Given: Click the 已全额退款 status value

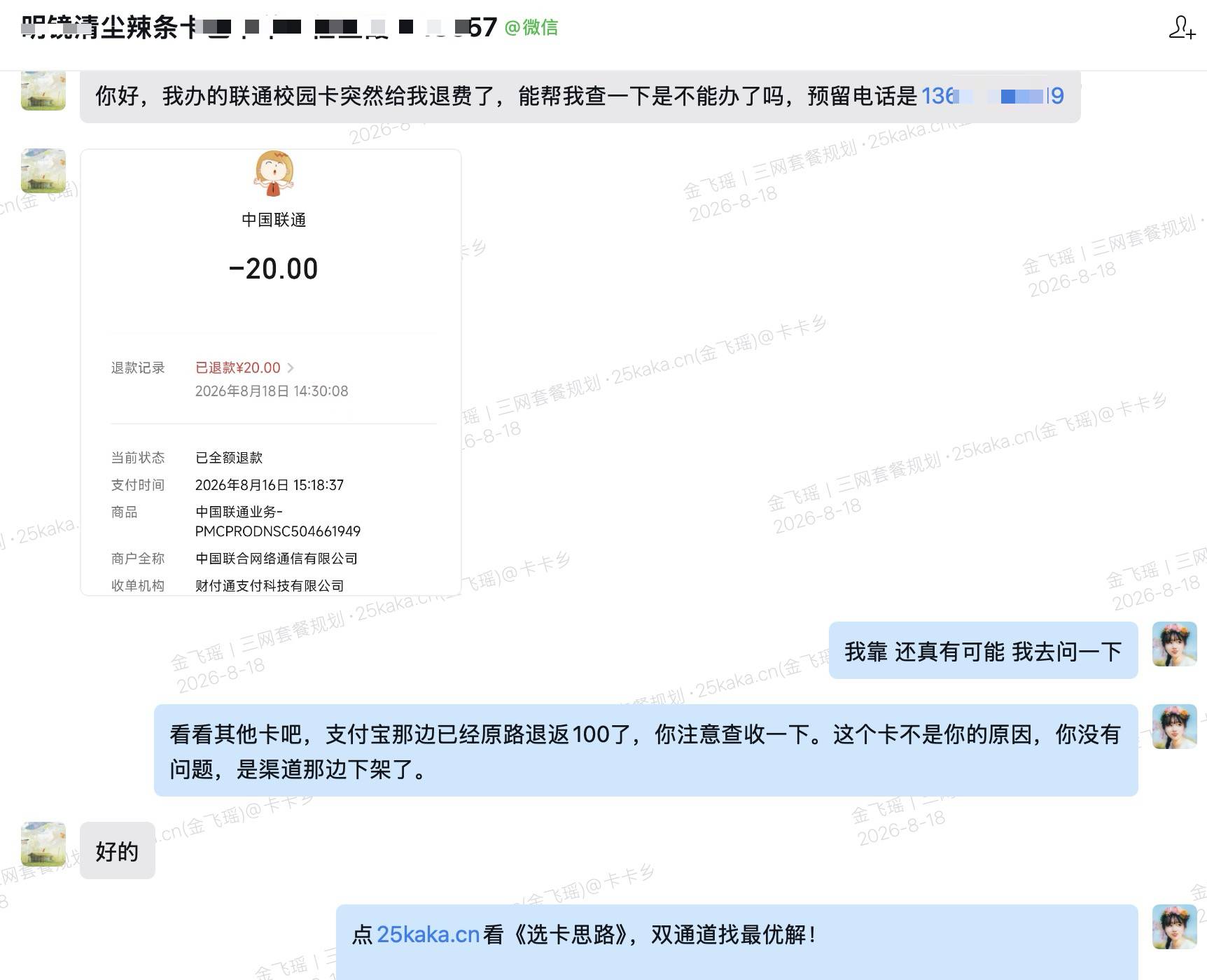Looking at the screenshot, I should point(229,458).
